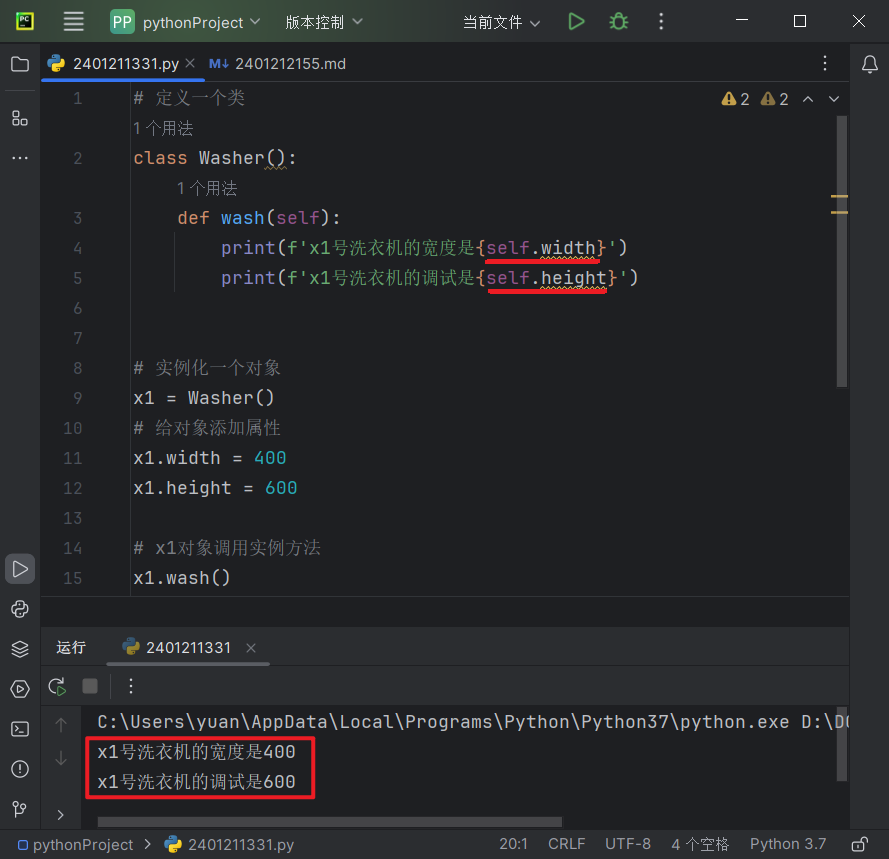Open the 4 个空格 indent settings
The width and height of the screenshot is (889, 859).
[700, 844]
